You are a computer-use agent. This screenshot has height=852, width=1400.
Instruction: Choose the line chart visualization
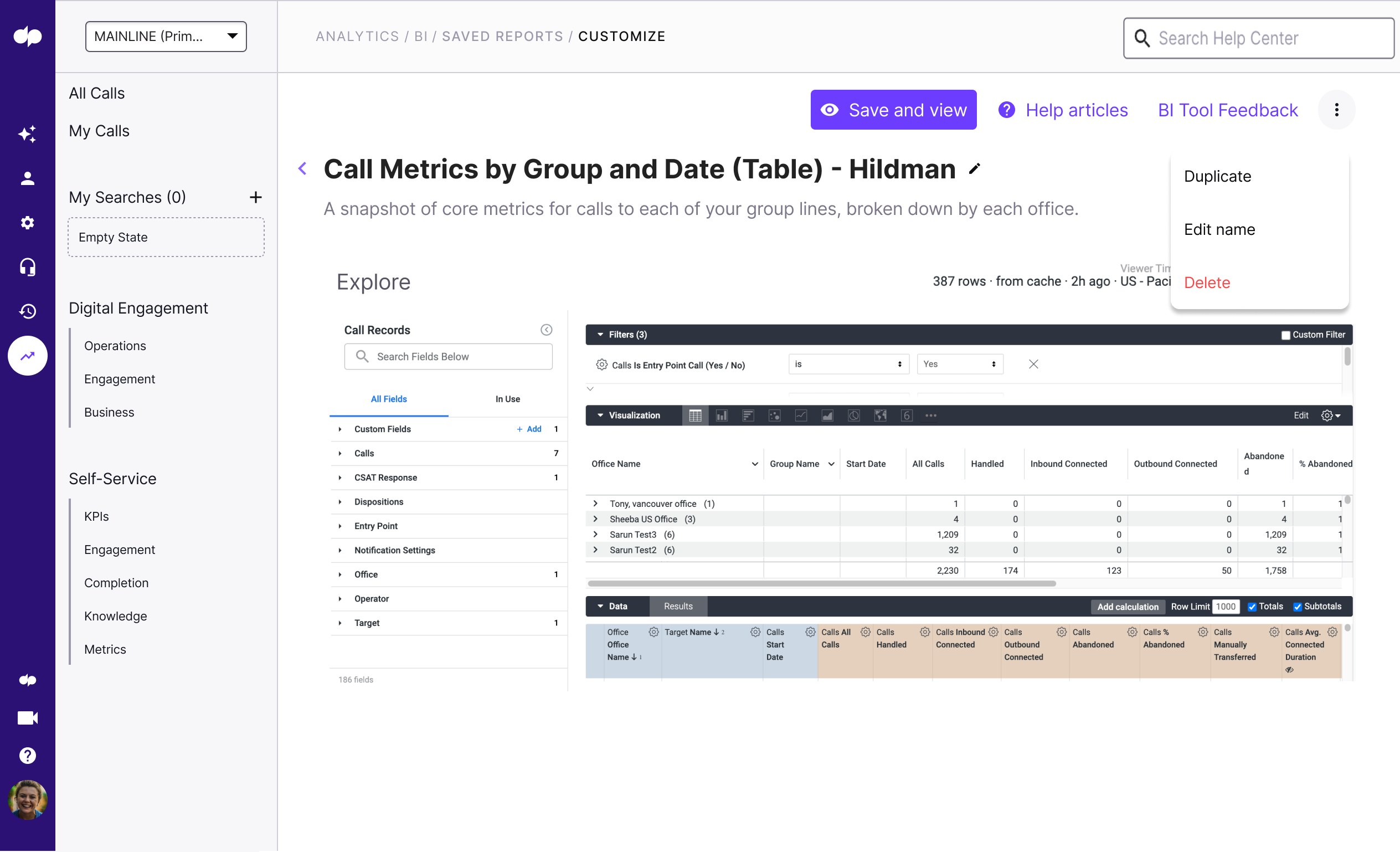coord(801,415)
